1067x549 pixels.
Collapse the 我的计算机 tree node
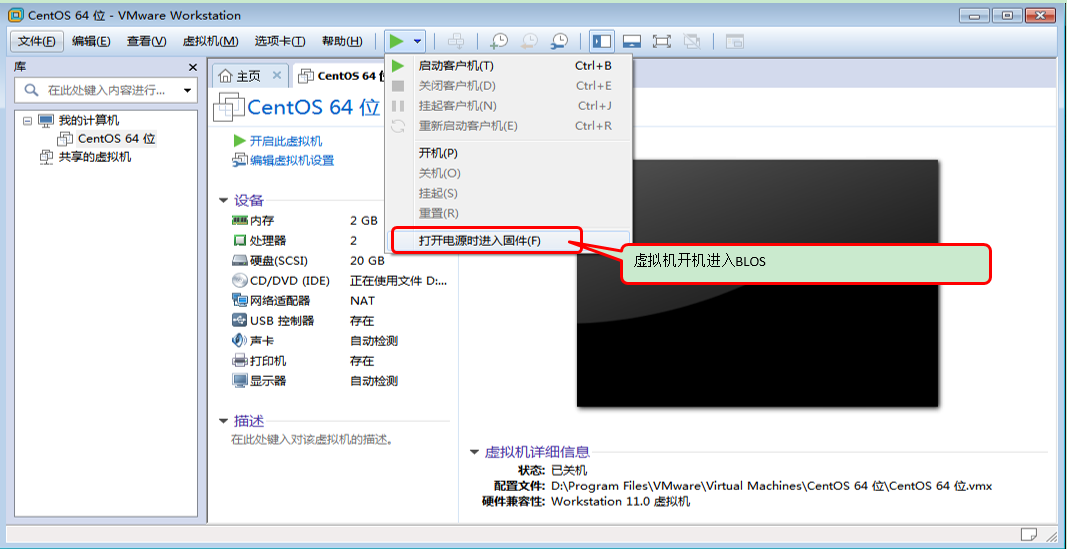coord(27,120)
